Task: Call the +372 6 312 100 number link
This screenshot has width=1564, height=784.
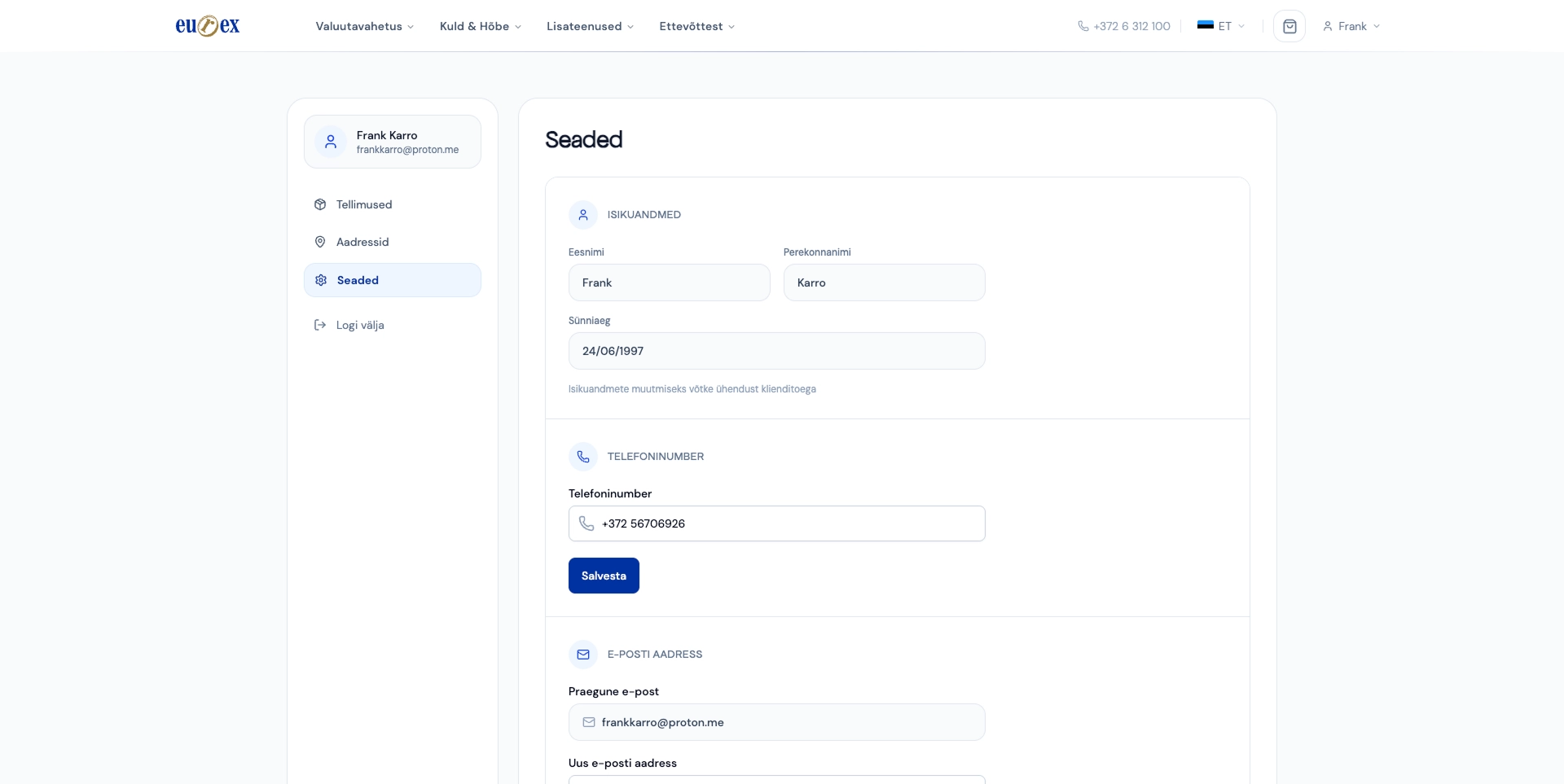Action: [x=1124, y=26]
